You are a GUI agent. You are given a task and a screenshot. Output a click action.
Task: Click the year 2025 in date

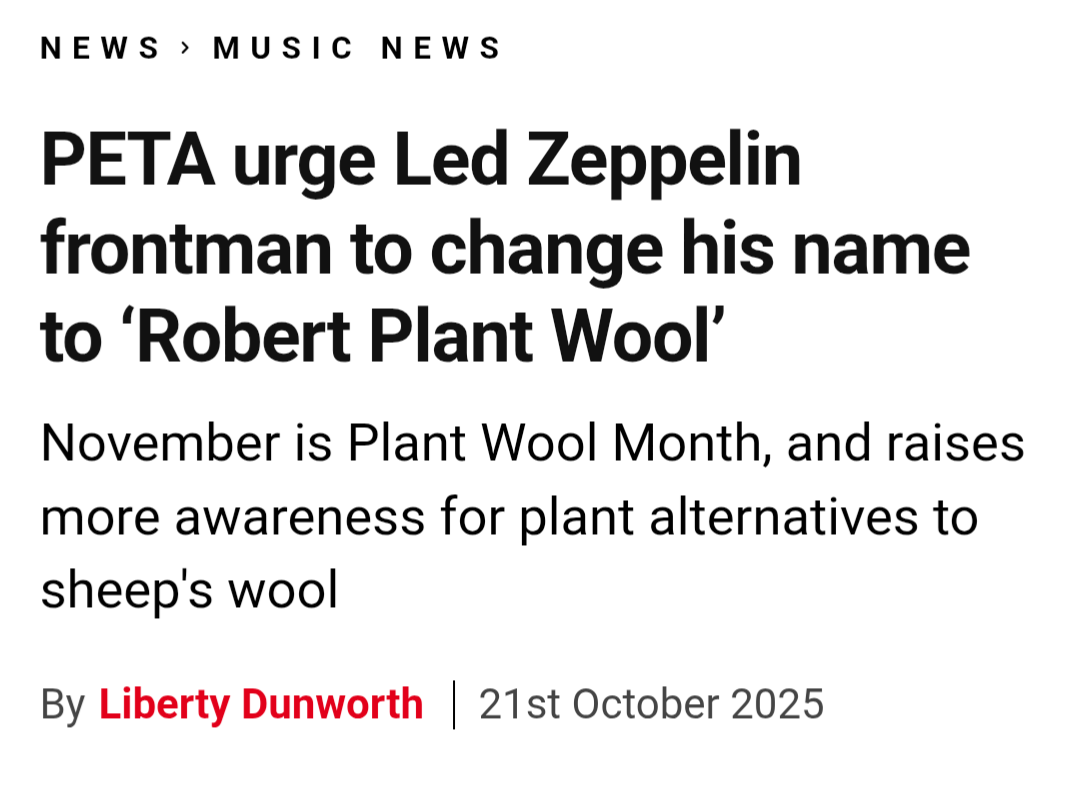(x=777, y=704)
